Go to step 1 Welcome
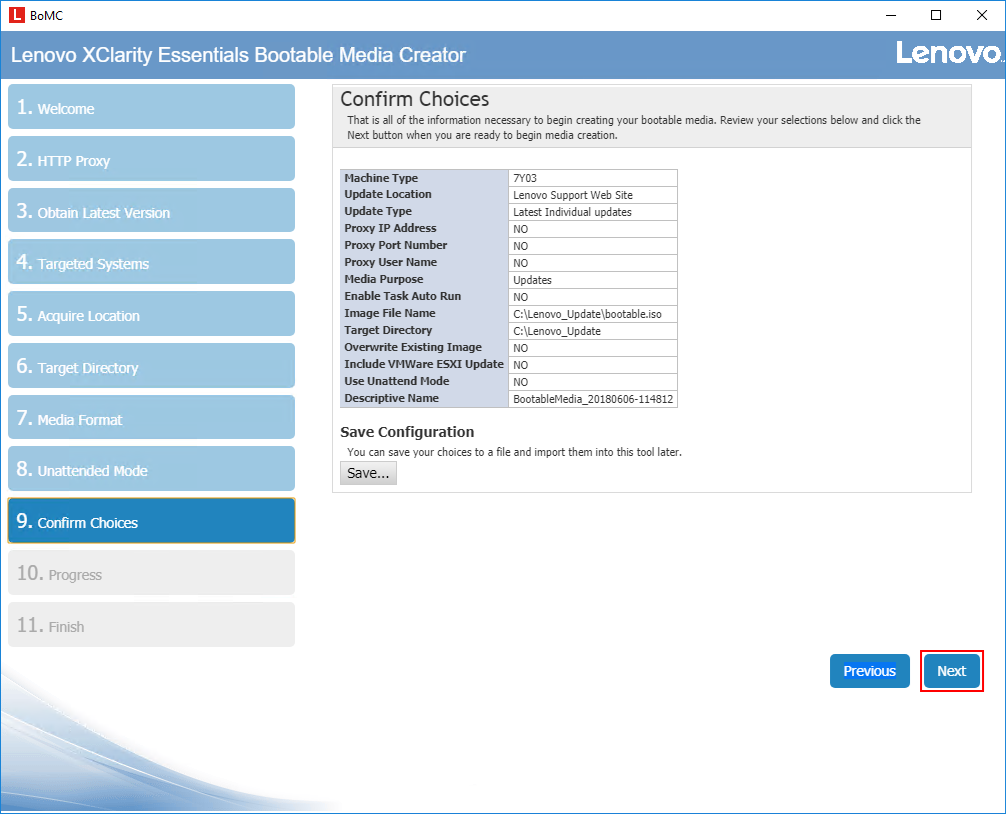 (x=151, y=107)
